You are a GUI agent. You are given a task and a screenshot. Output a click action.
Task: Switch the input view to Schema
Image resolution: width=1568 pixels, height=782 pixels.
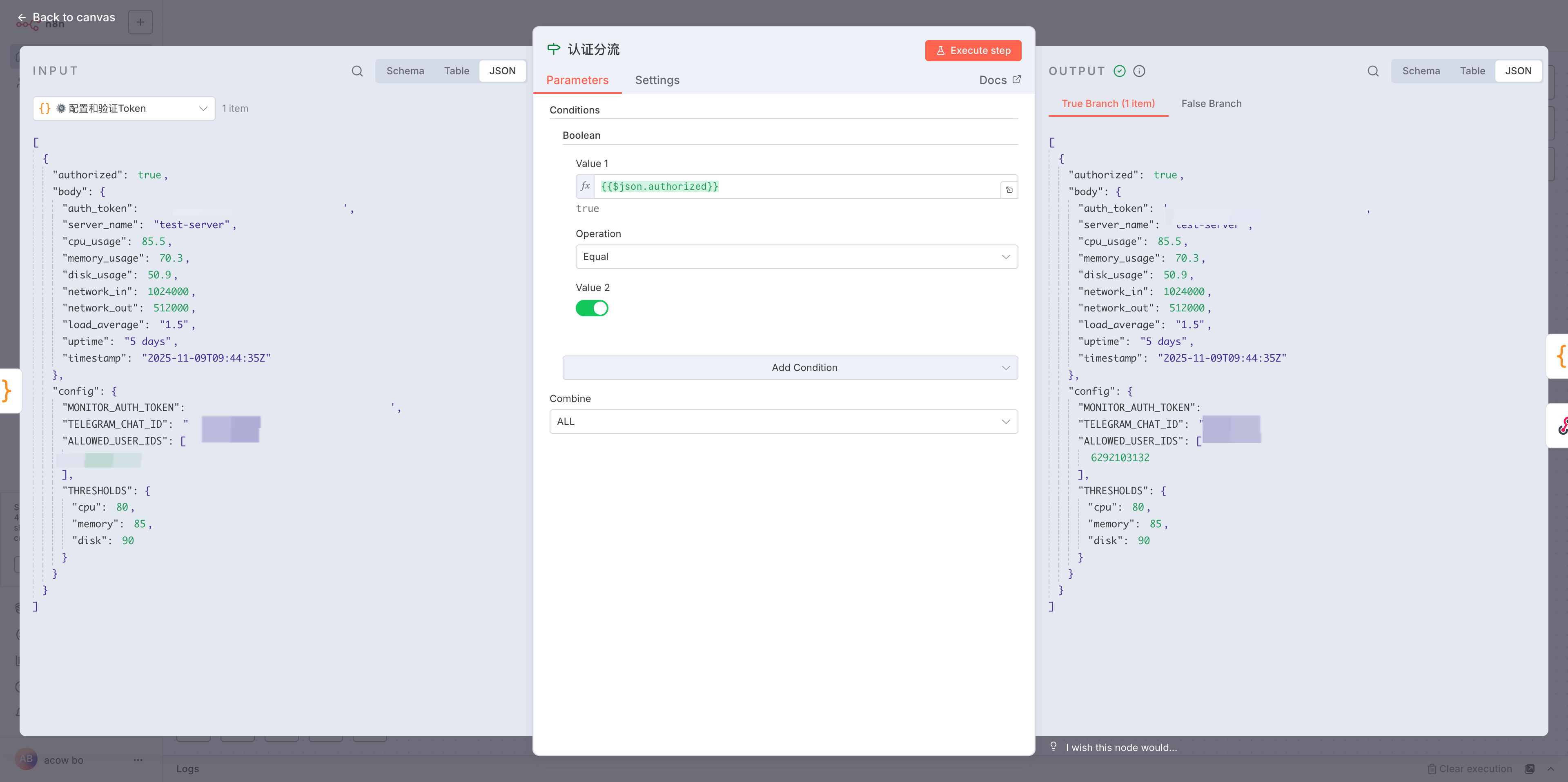(x=405, y=71)
